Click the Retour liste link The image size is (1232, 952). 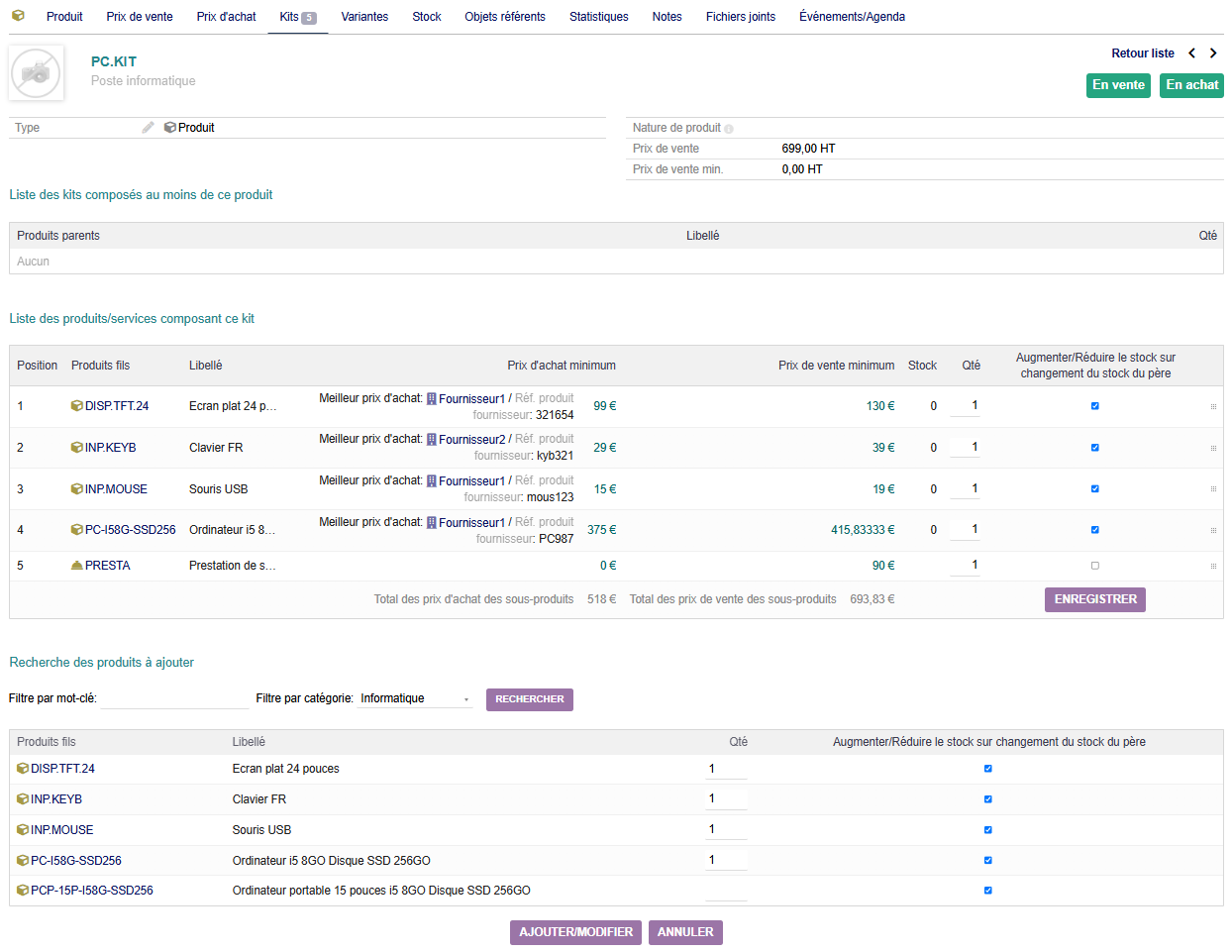[x=1142, y=53]
